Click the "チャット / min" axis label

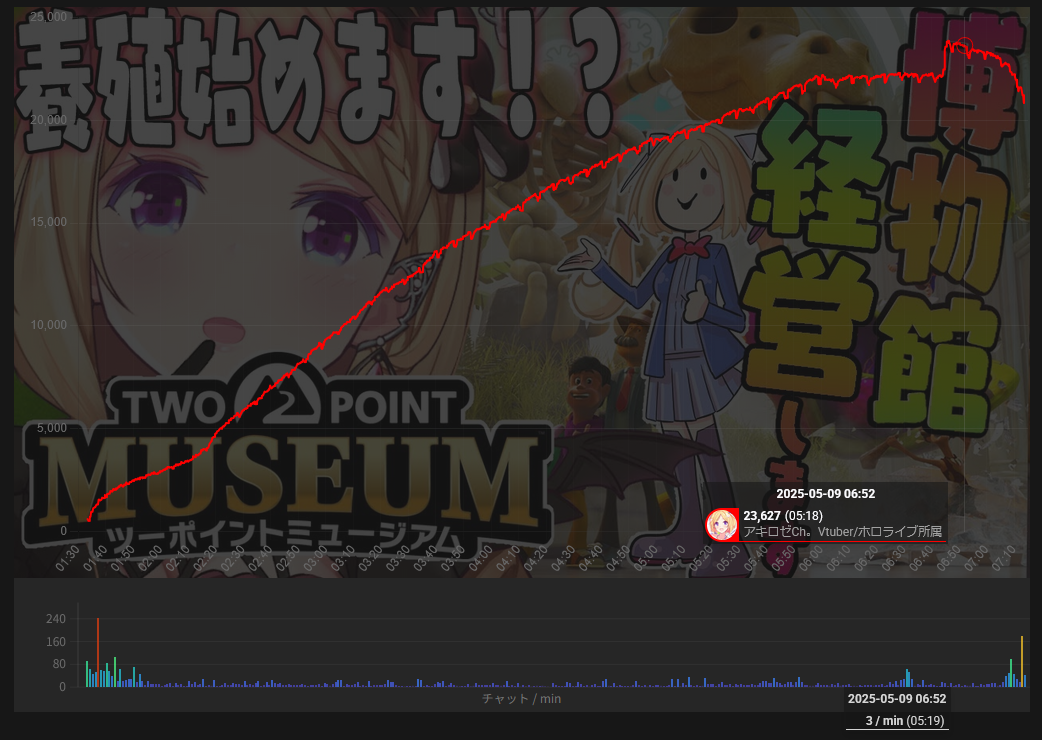[x=521, y=699]
